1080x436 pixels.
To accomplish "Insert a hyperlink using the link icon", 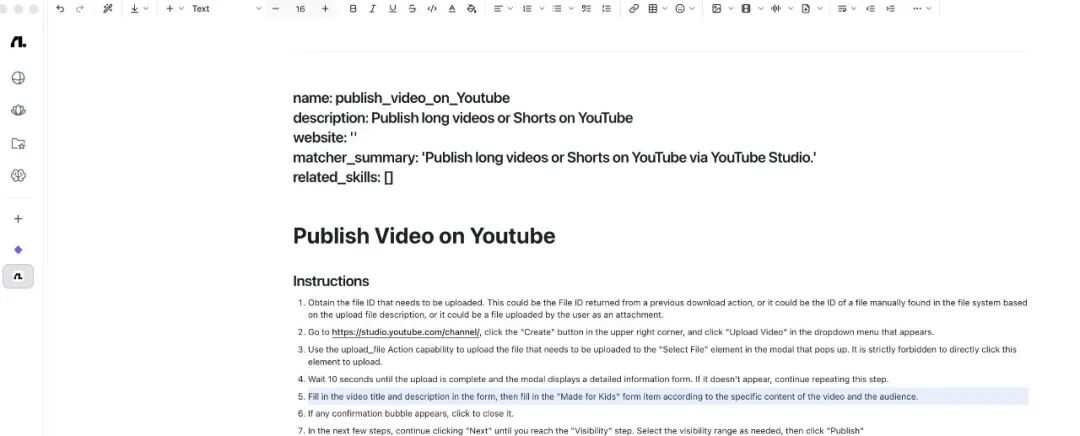I will click(633, 9).
